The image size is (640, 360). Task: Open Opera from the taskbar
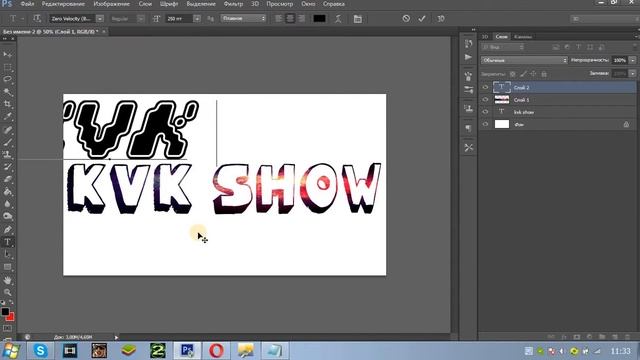[x=216, y=351]
